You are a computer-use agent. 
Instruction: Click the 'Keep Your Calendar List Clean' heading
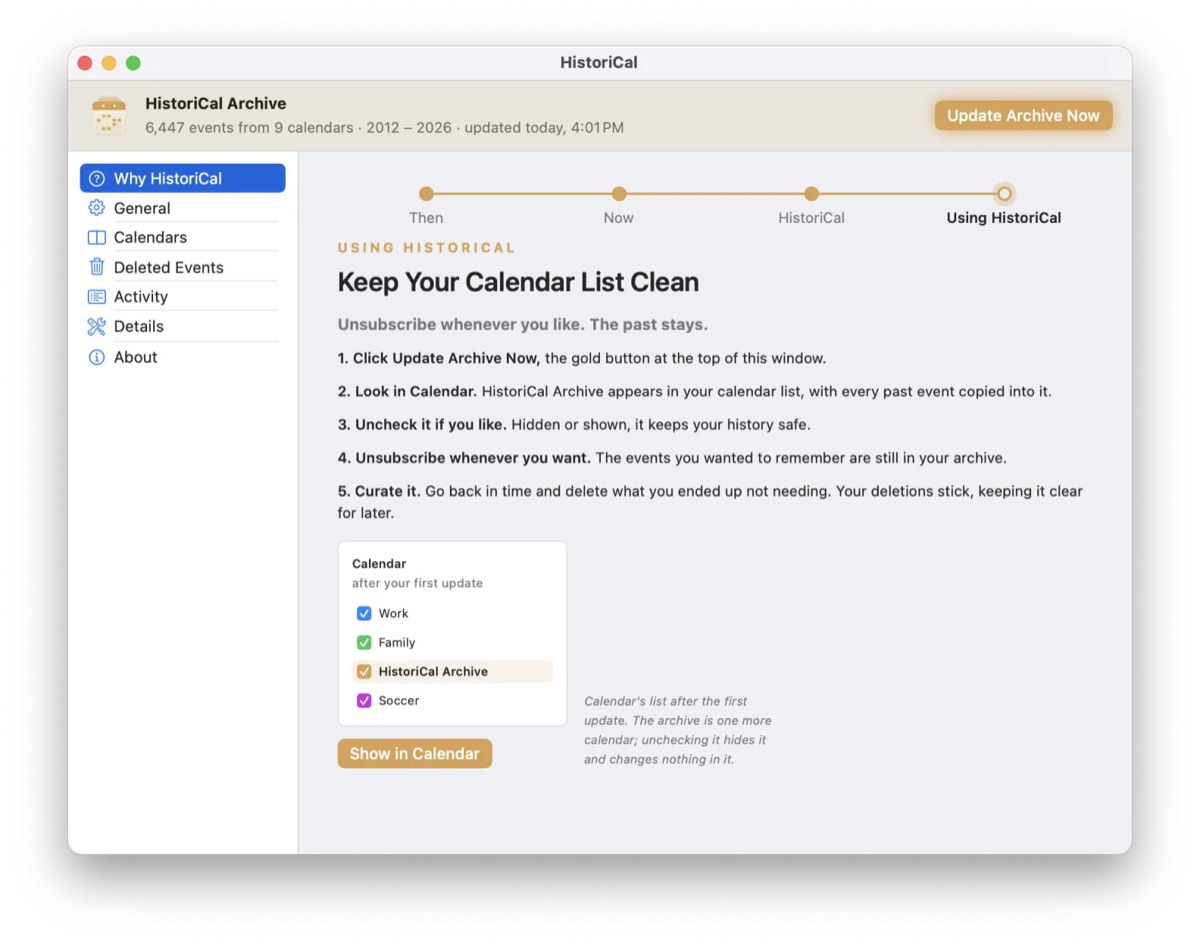518,282
